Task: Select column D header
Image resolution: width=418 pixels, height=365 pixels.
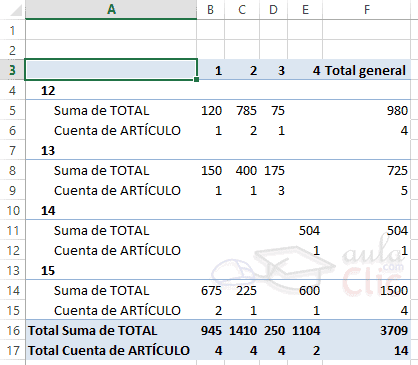Action: pyautogui.click(x=273, y=9)
